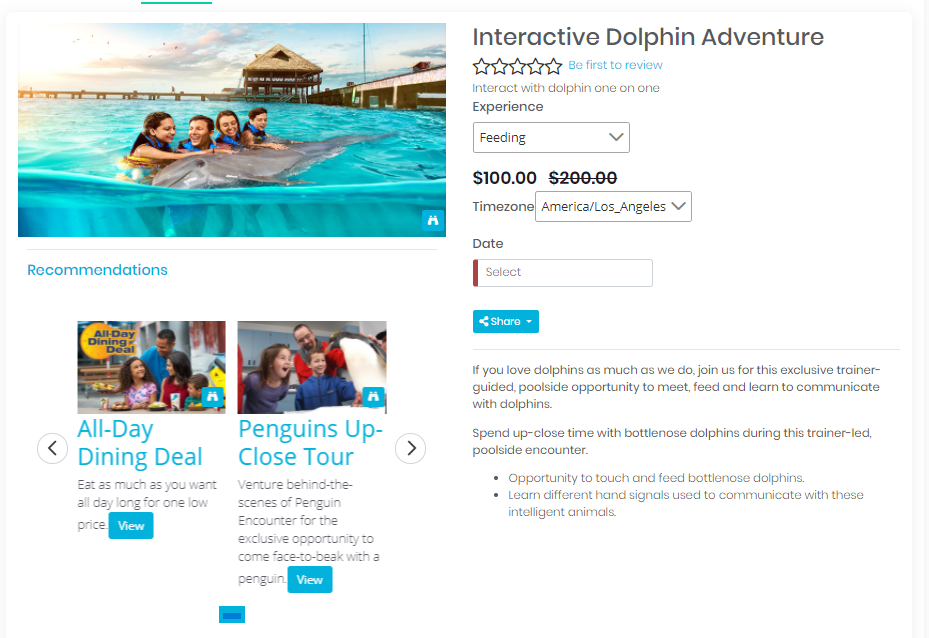The height and width of the screenshot is (638, 929).
Task: Click binoculars icon on the Penguins tour image
Action: (373, 396)
